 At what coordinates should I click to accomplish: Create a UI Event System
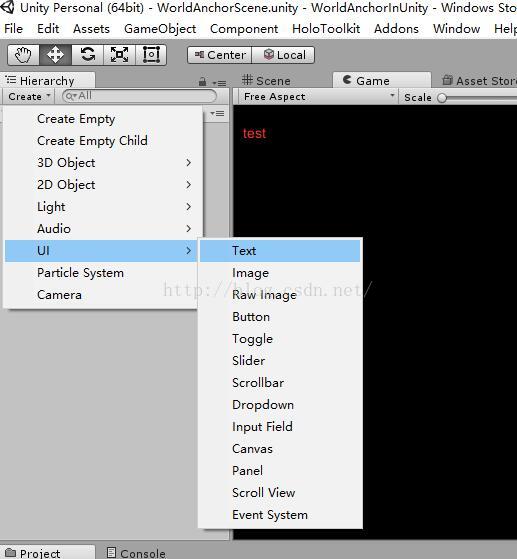tap(280, 515)
